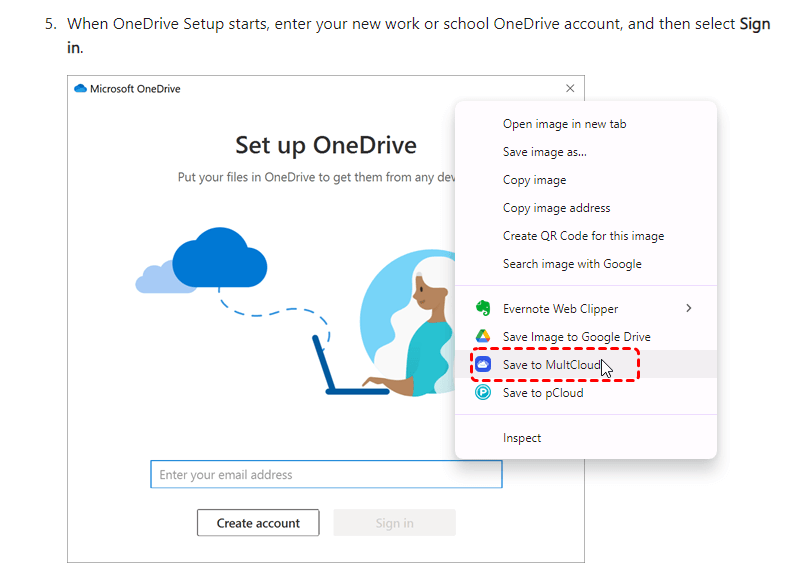Click the pCloud circular icon

pyautogui.click(x=483, y=392)
